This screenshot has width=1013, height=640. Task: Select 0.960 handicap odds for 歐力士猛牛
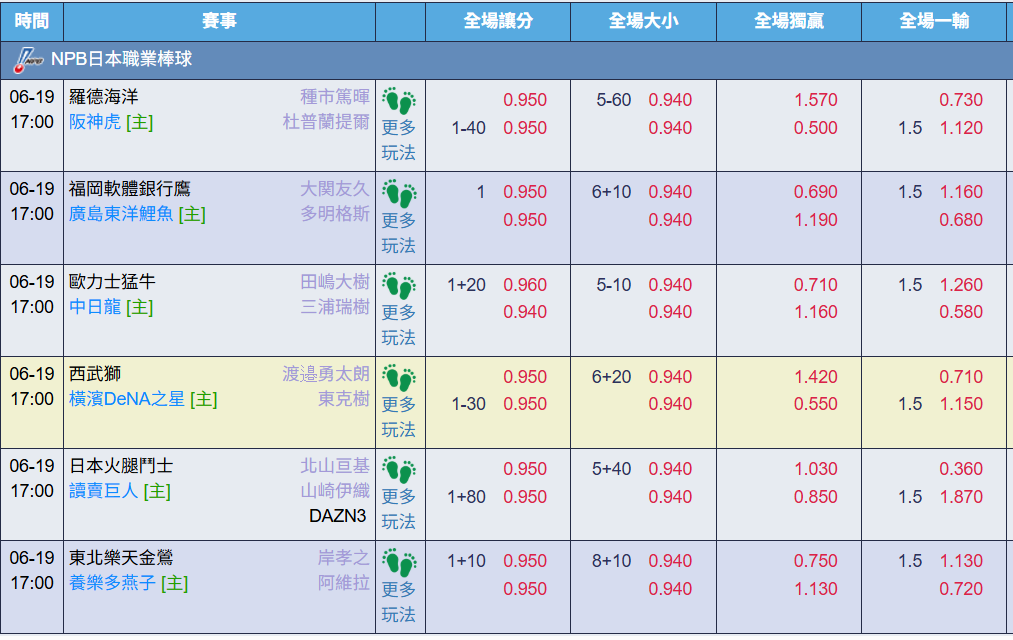525,284
